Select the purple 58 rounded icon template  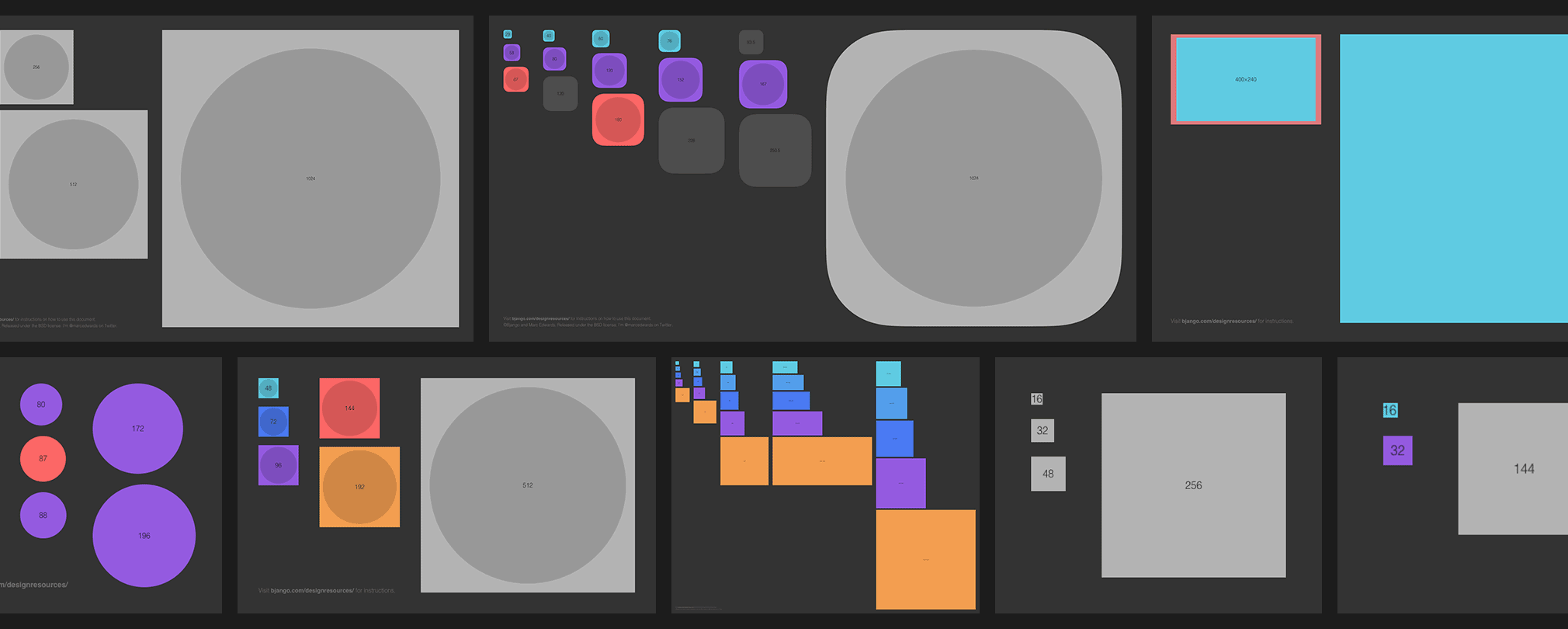pos(512,53)
